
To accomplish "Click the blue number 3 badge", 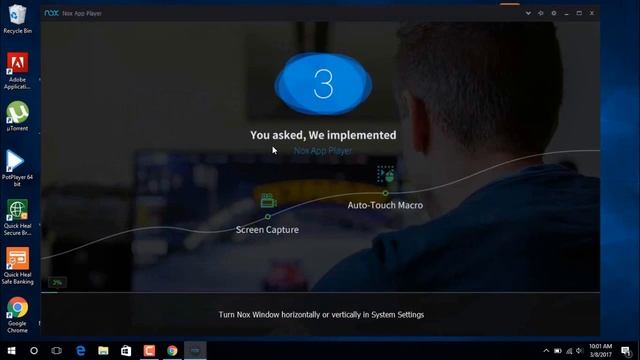I will tap(323, 84).
